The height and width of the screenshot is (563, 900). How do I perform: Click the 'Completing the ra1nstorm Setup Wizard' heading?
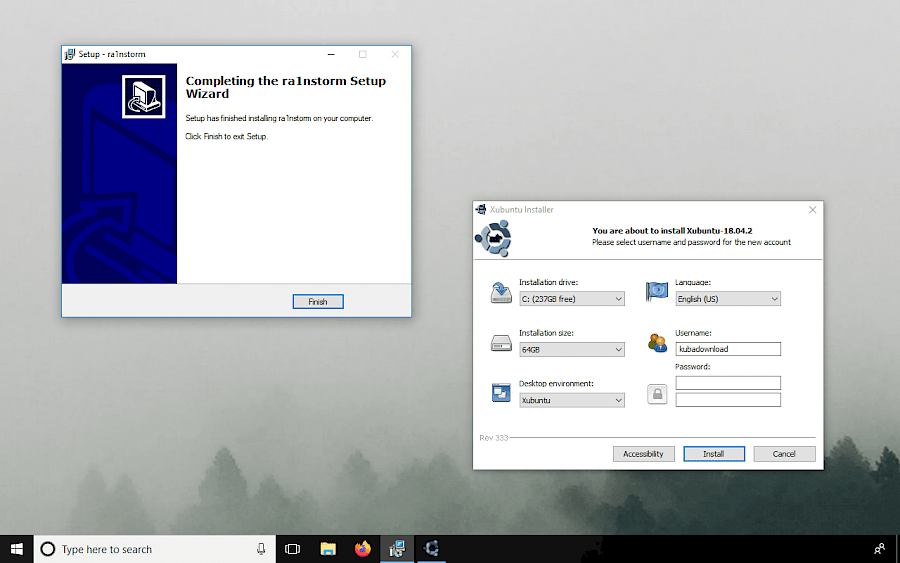286,87
